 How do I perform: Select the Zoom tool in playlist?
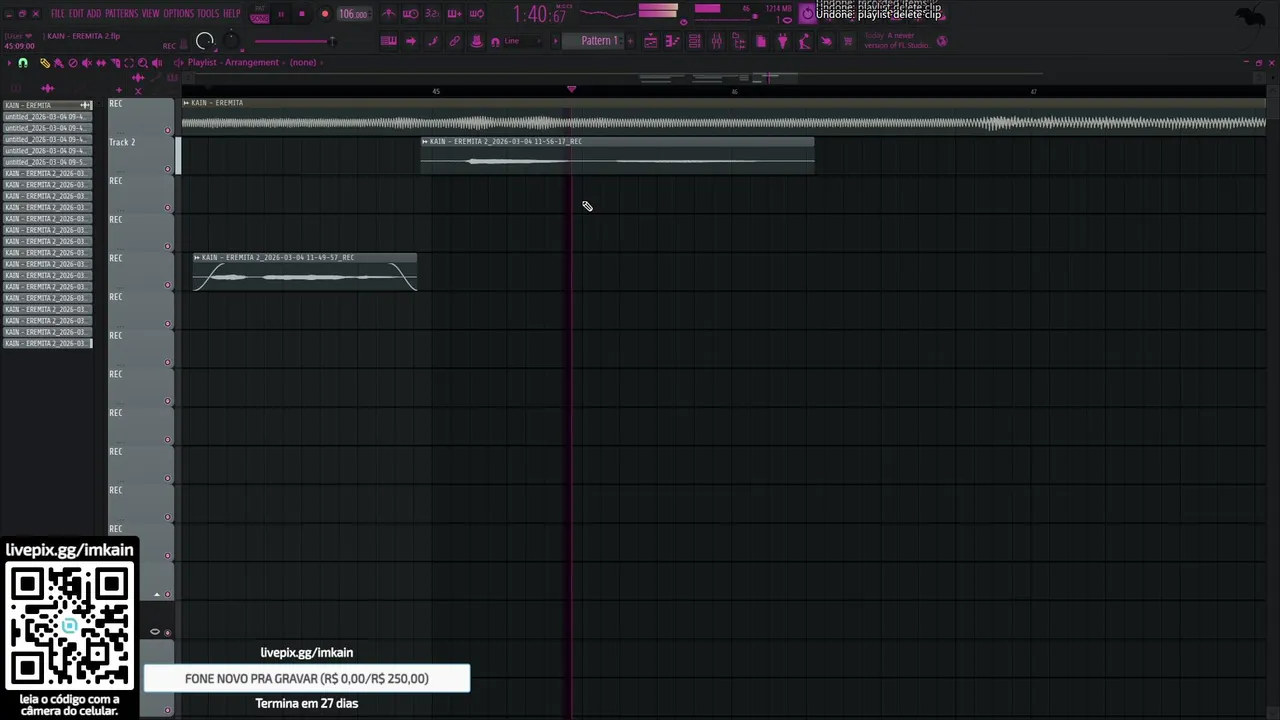[x=143, y=63]
